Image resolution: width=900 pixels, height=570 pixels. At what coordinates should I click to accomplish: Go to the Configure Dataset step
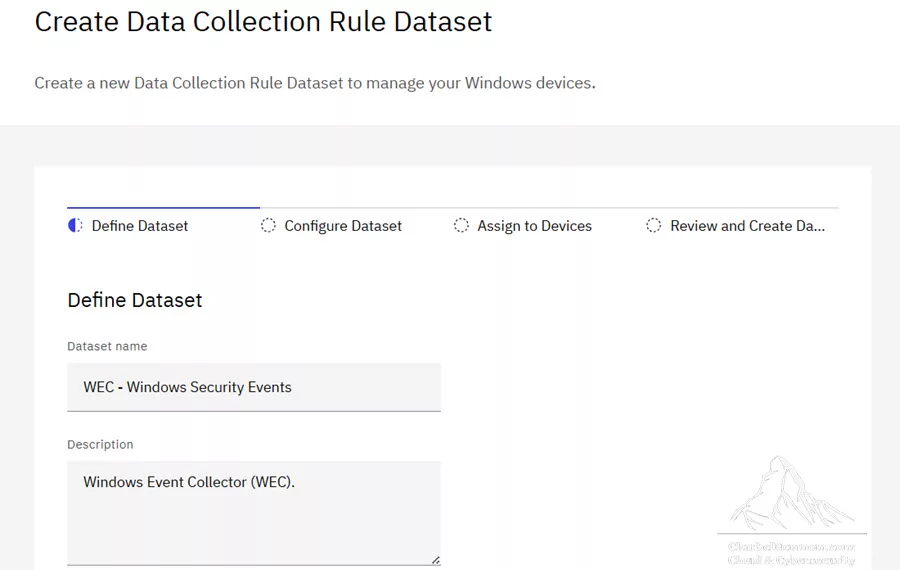[343, 226]
